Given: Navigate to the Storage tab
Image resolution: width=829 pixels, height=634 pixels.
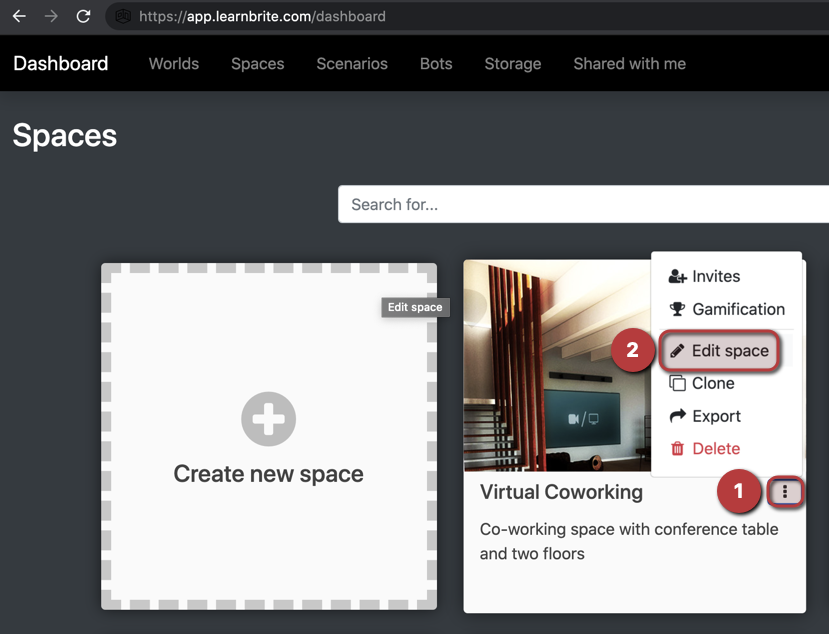Looking at the screenshot, I should pos(513,64).
